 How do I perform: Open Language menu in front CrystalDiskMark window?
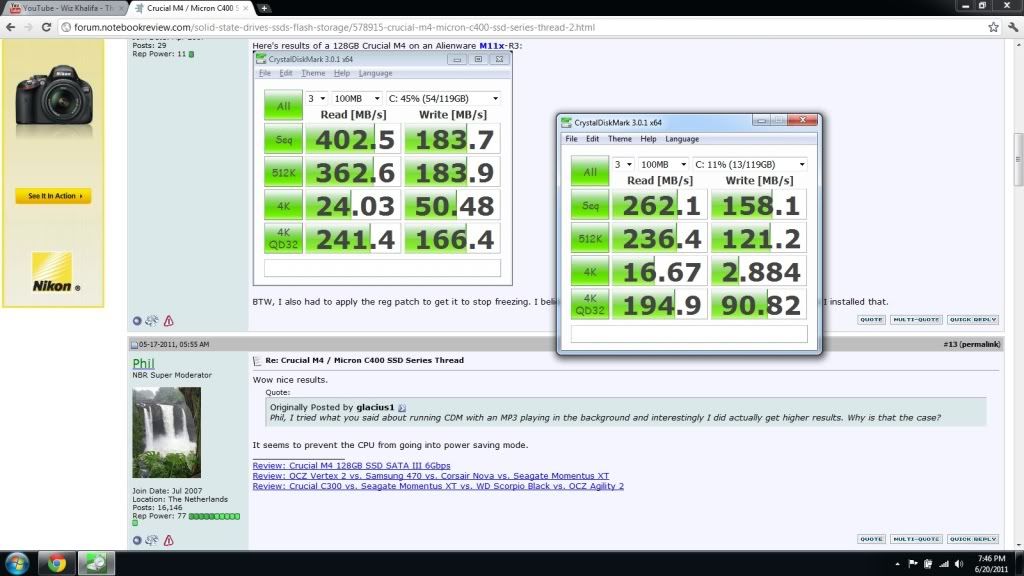point(682,139)
